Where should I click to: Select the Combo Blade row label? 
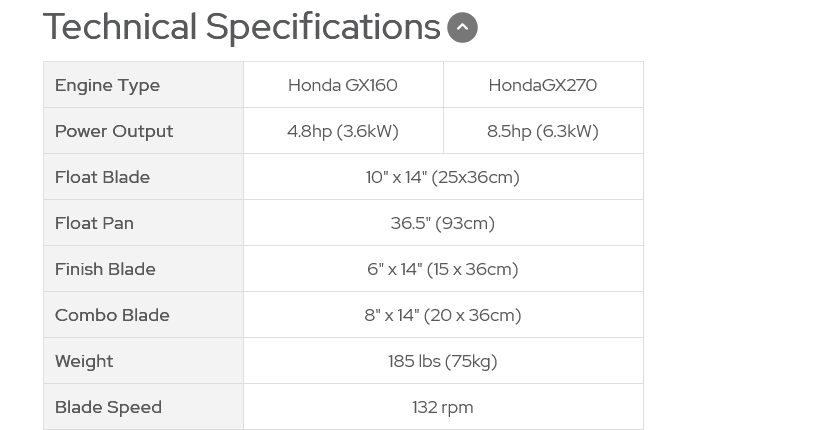point(112,315)
